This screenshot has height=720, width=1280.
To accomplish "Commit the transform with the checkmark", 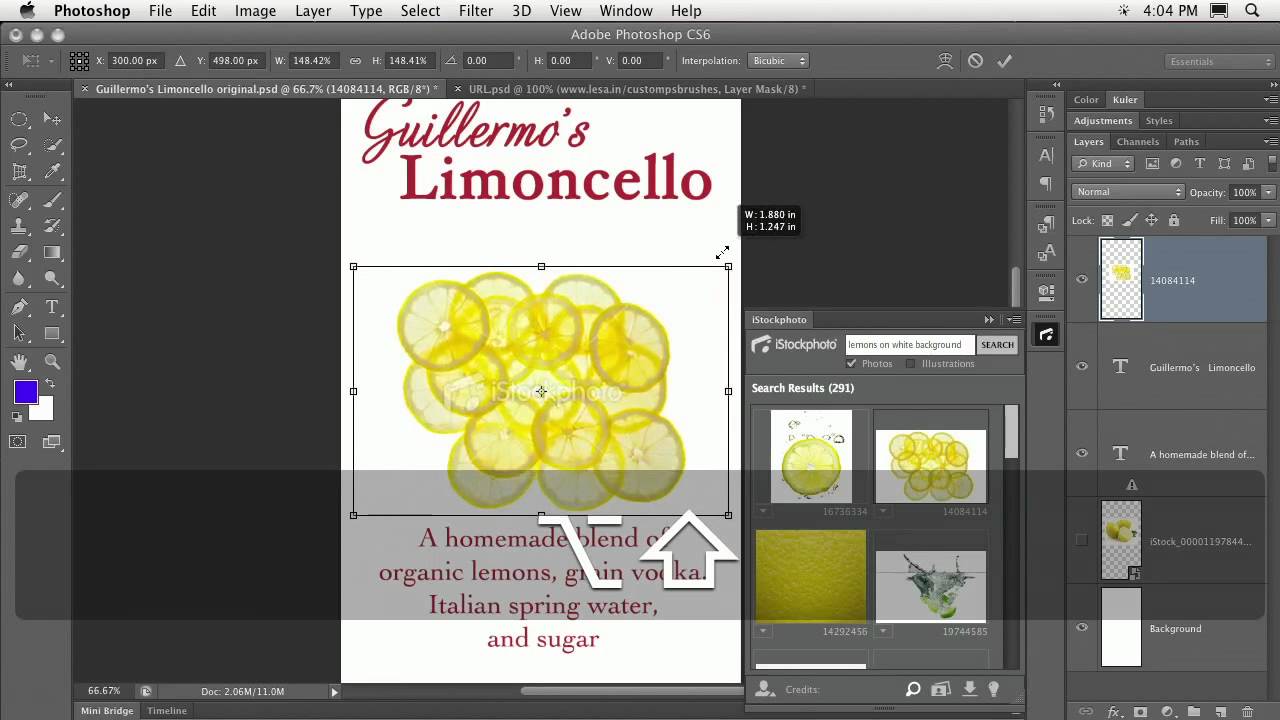I will coord(1004,61).
